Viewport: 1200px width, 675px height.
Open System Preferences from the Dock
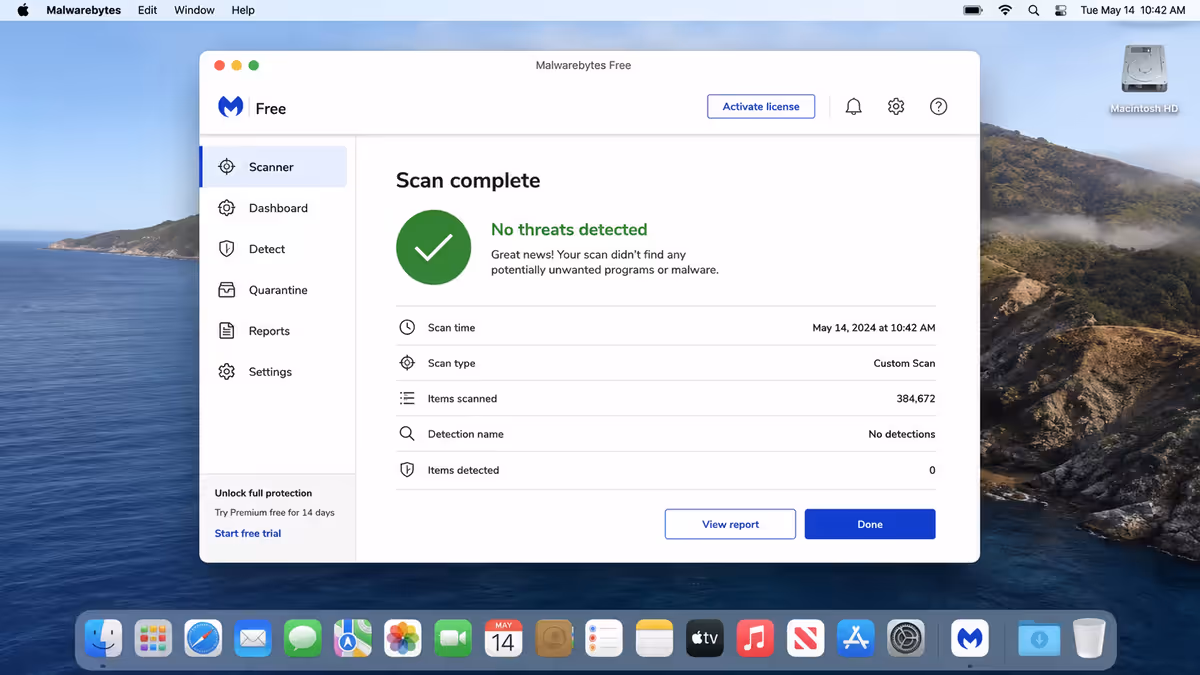point(906,638)
